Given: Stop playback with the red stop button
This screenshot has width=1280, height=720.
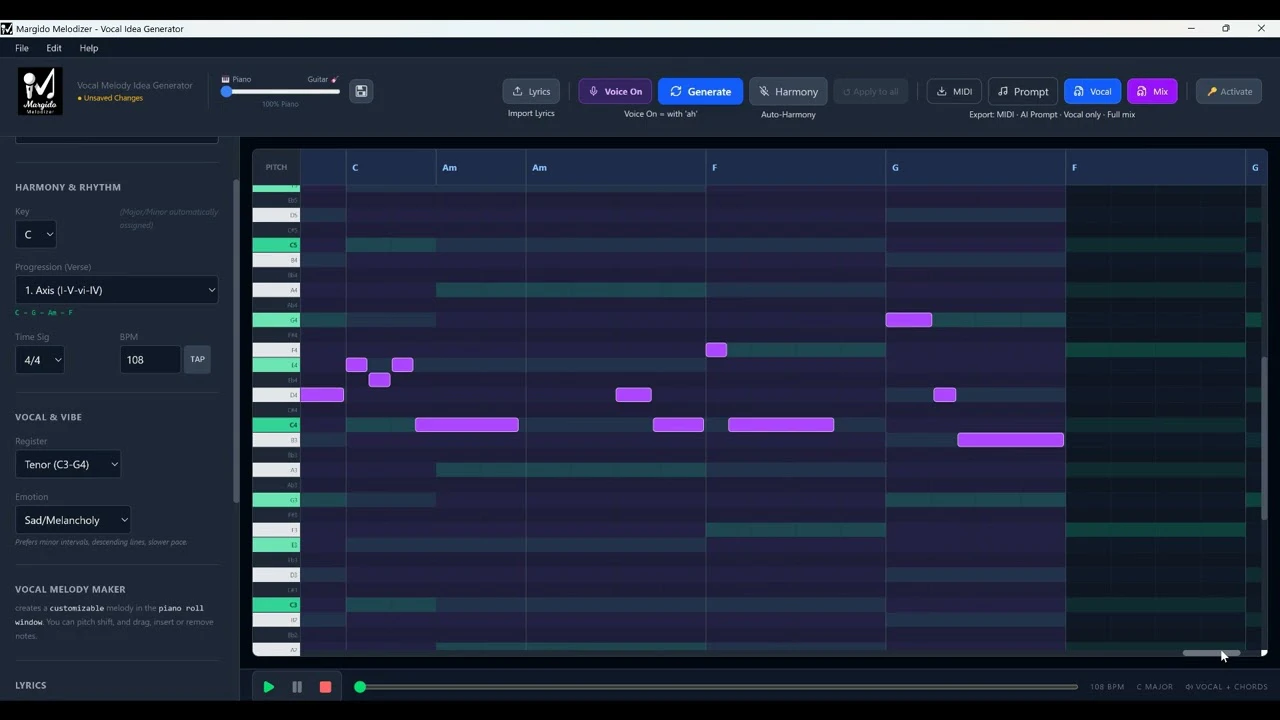Looking at the screenshot, I should (325, 687).
